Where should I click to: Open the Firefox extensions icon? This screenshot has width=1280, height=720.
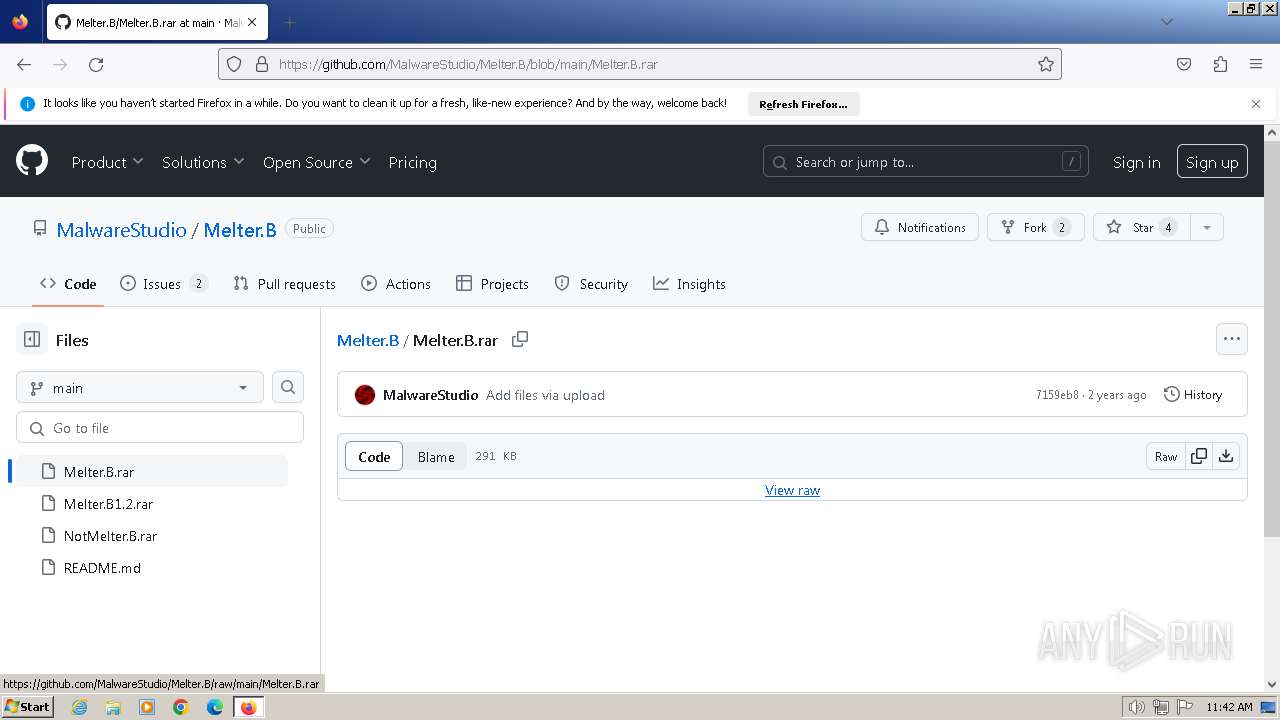(1220, 64)
